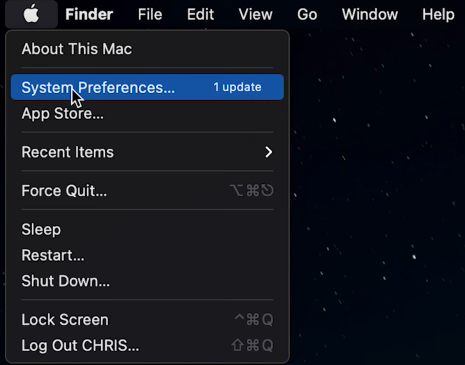Open the File menu
Image resolution: width=465 pixels, height=365 pixels.
(150, 15)
